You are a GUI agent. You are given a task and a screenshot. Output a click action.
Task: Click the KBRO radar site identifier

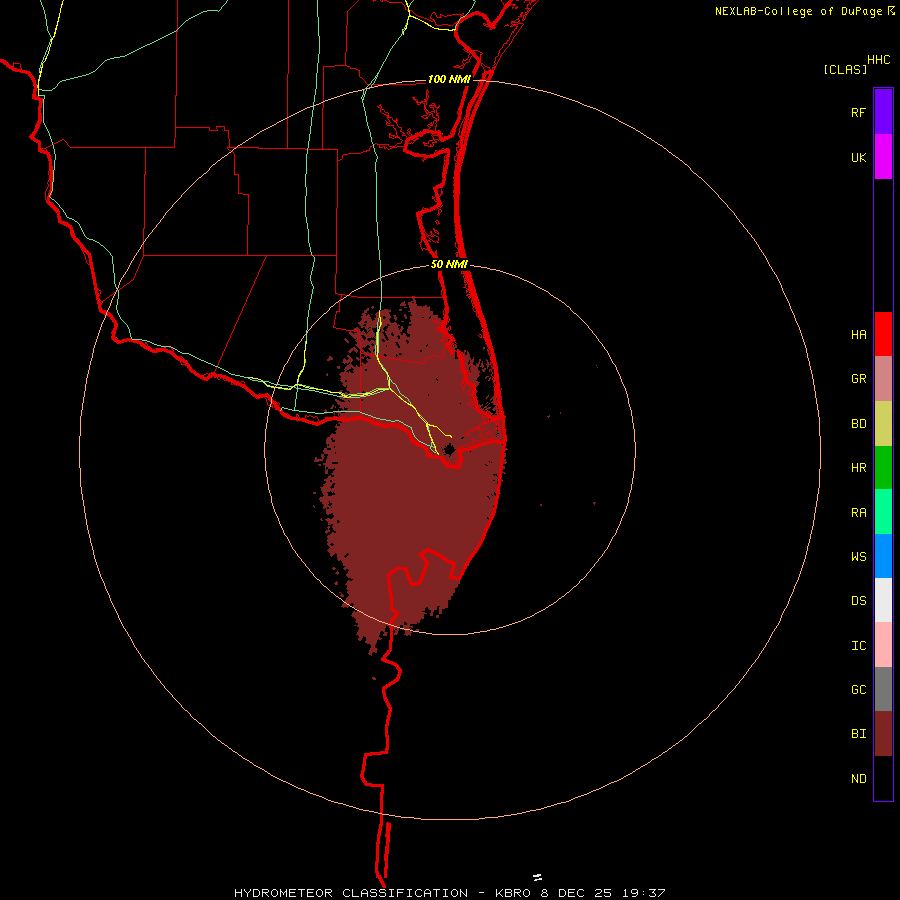click(x=513, y=893)
